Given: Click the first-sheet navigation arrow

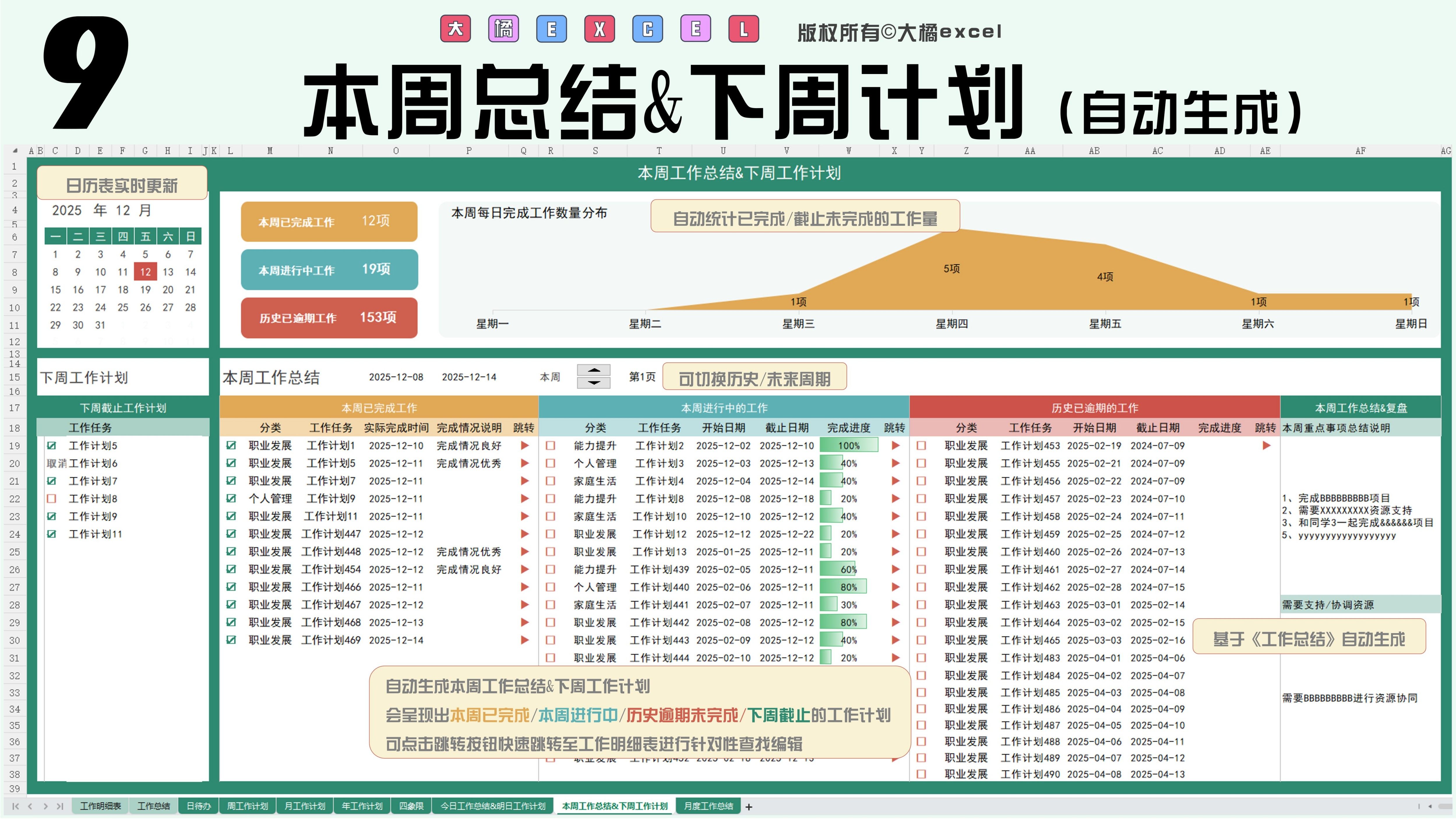Looking at the screenshot, I should 15,806.
